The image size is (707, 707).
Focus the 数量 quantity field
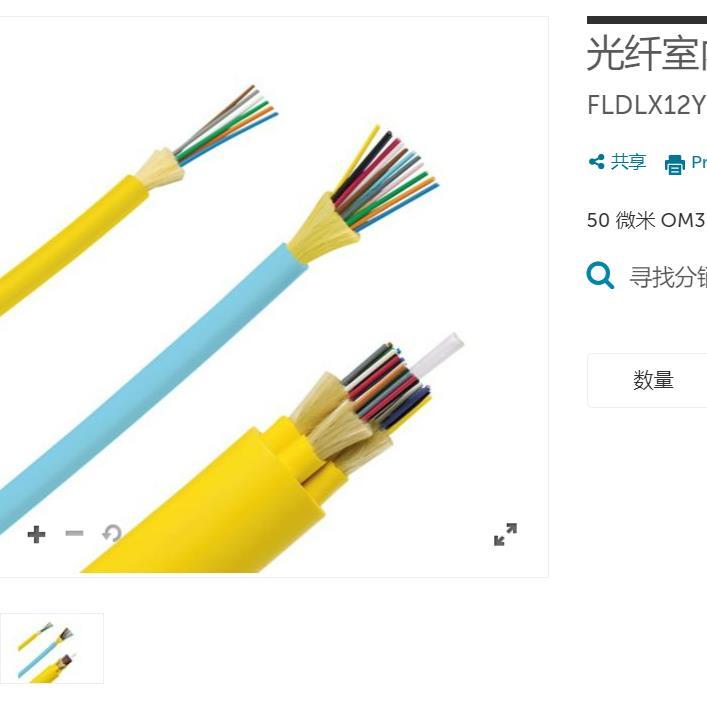pyautogui.click(x=647, y=380)
